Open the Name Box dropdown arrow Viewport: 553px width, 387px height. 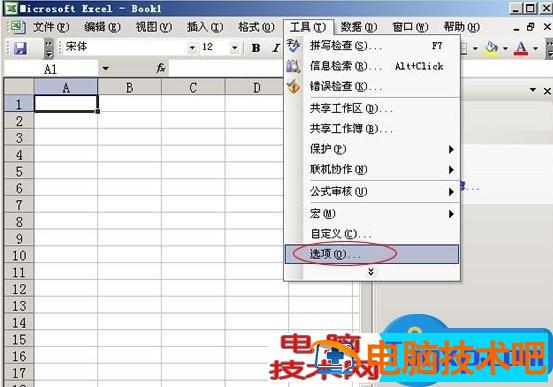(105, 68)
